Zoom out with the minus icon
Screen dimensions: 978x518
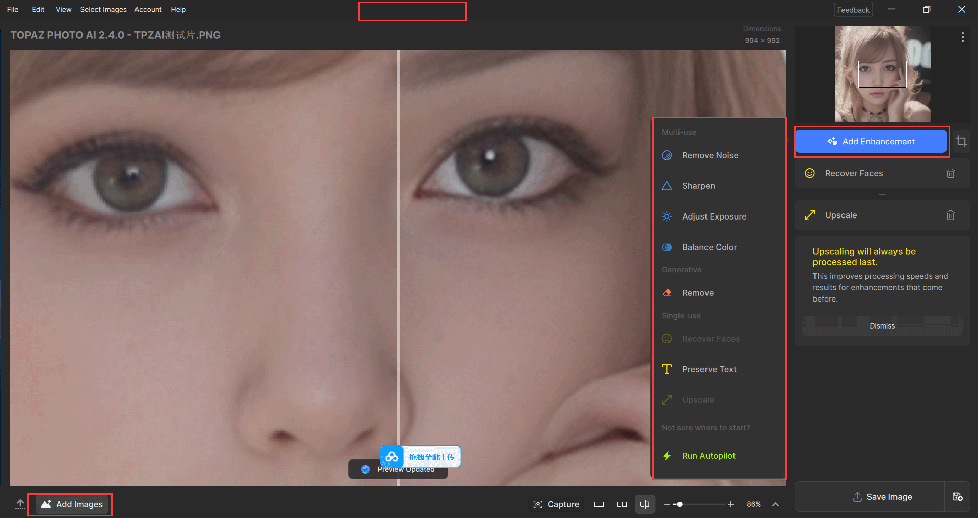(667, 504)
